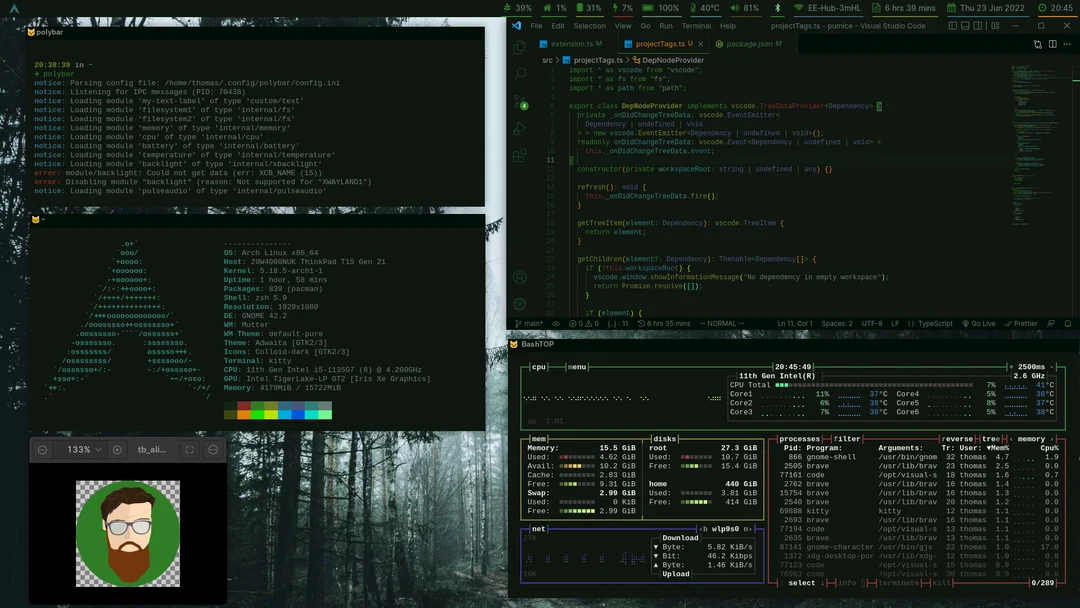Click terminate in bashtop's process controls
The height and width of the screenshot is (608, 1080).
tap(898, 581)
